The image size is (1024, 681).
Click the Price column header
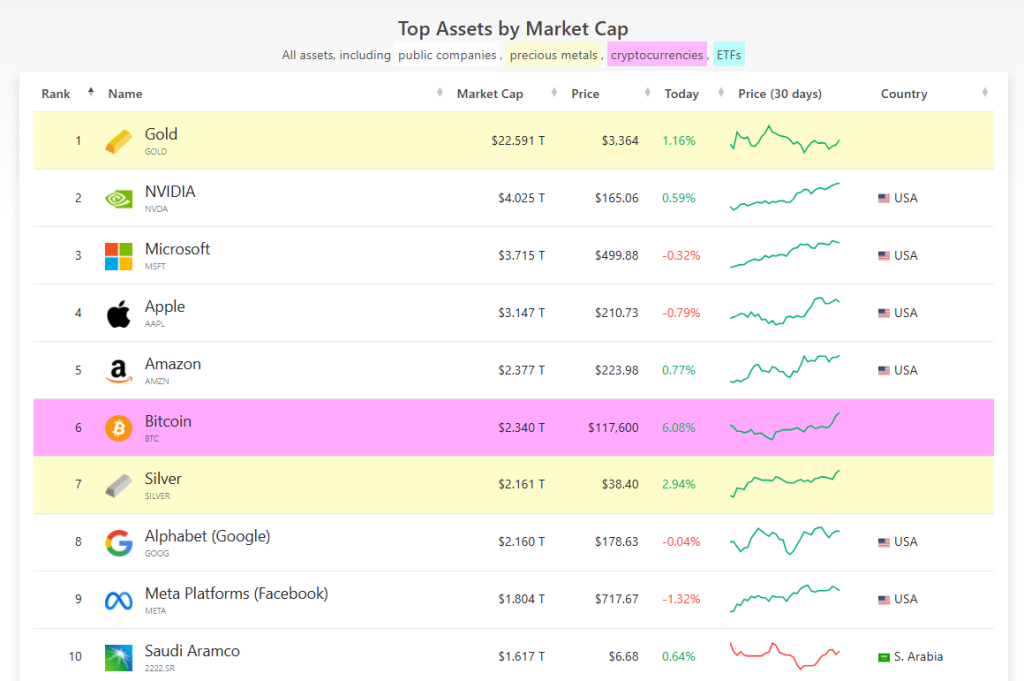pos(585,94)
